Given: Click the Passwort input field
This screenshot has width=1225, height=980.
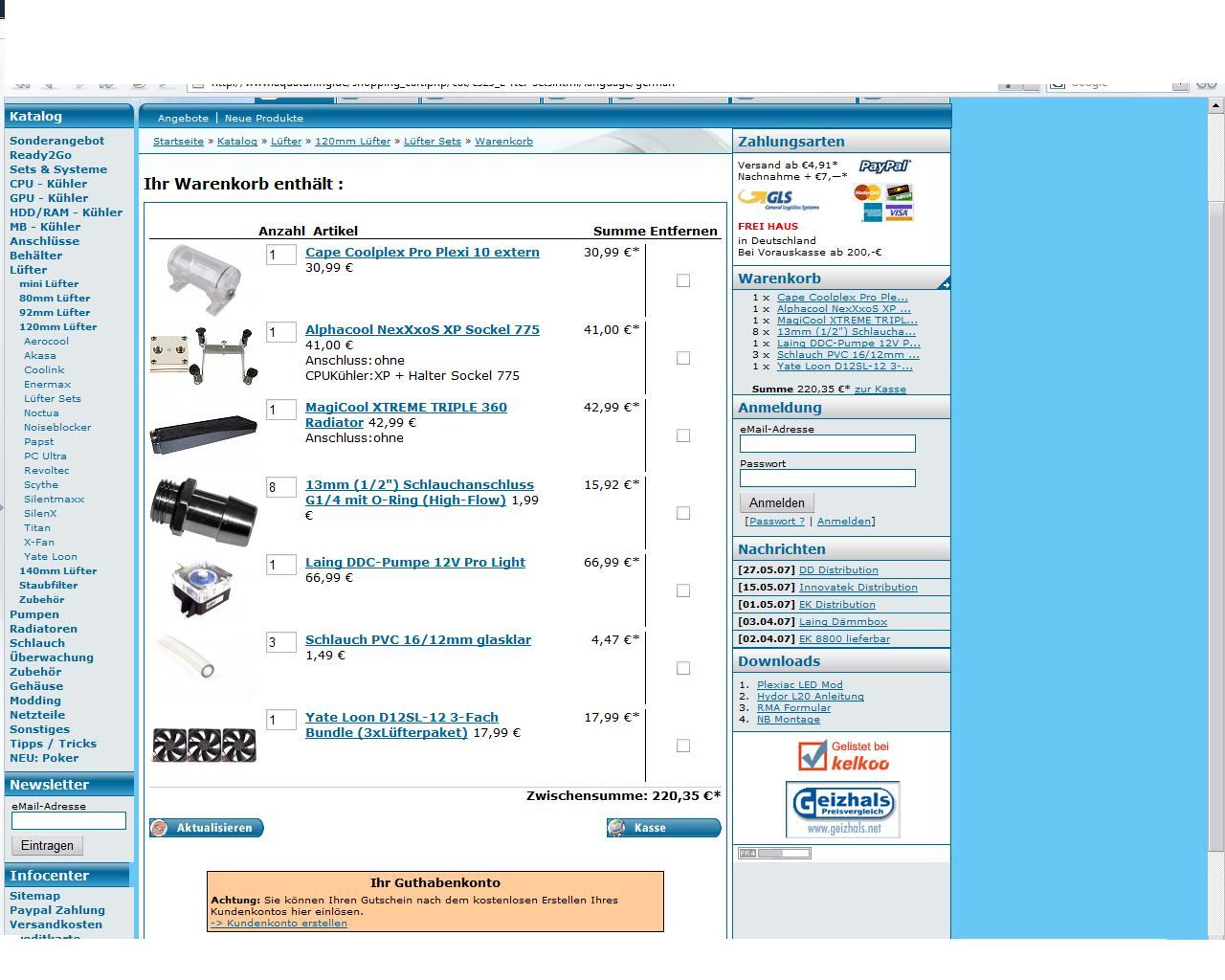Looking at the screenshot, I should 828,478.
